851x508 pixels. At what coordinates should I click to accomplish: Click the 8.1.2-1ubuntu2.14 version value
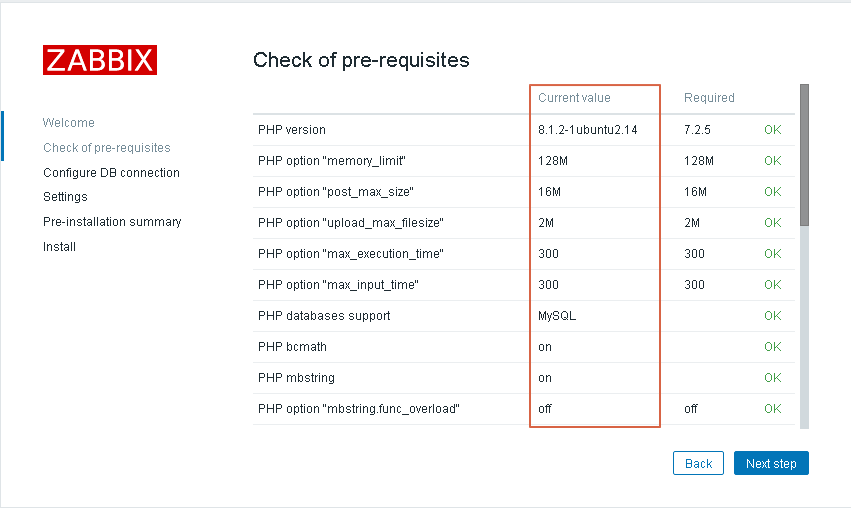(x=587, y=130)
